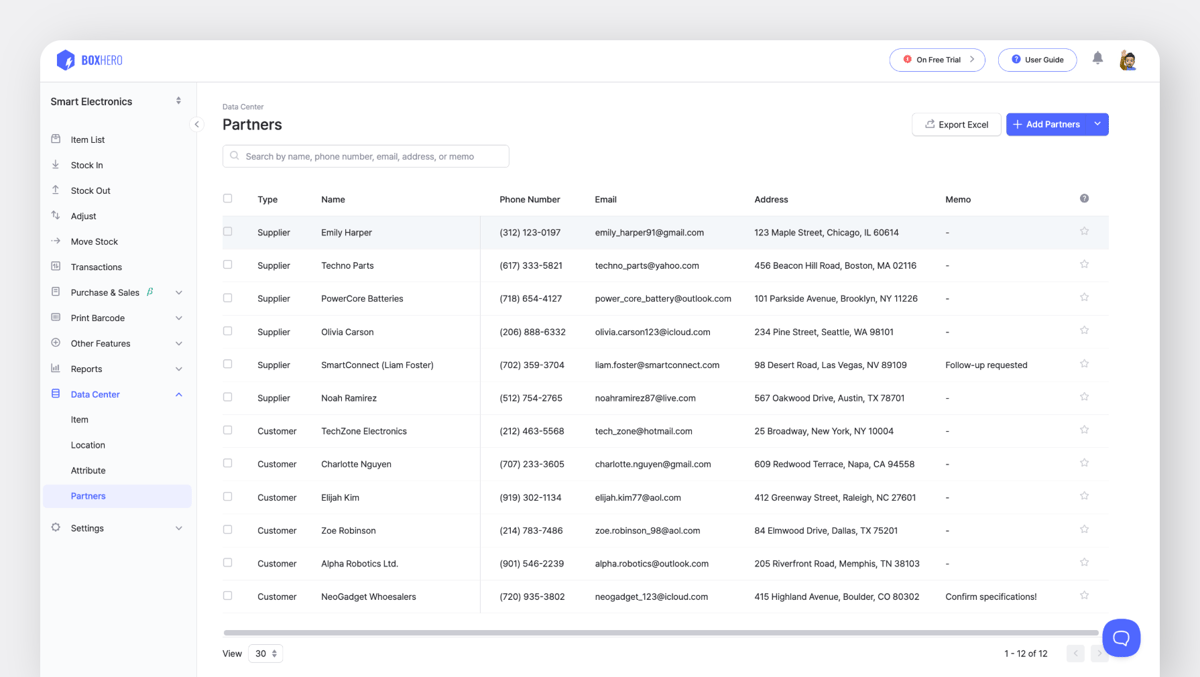This screenshot has height=677, width=1200.
Task: Select all partners with the header checkbox
Action: click(x=227, y=199)
